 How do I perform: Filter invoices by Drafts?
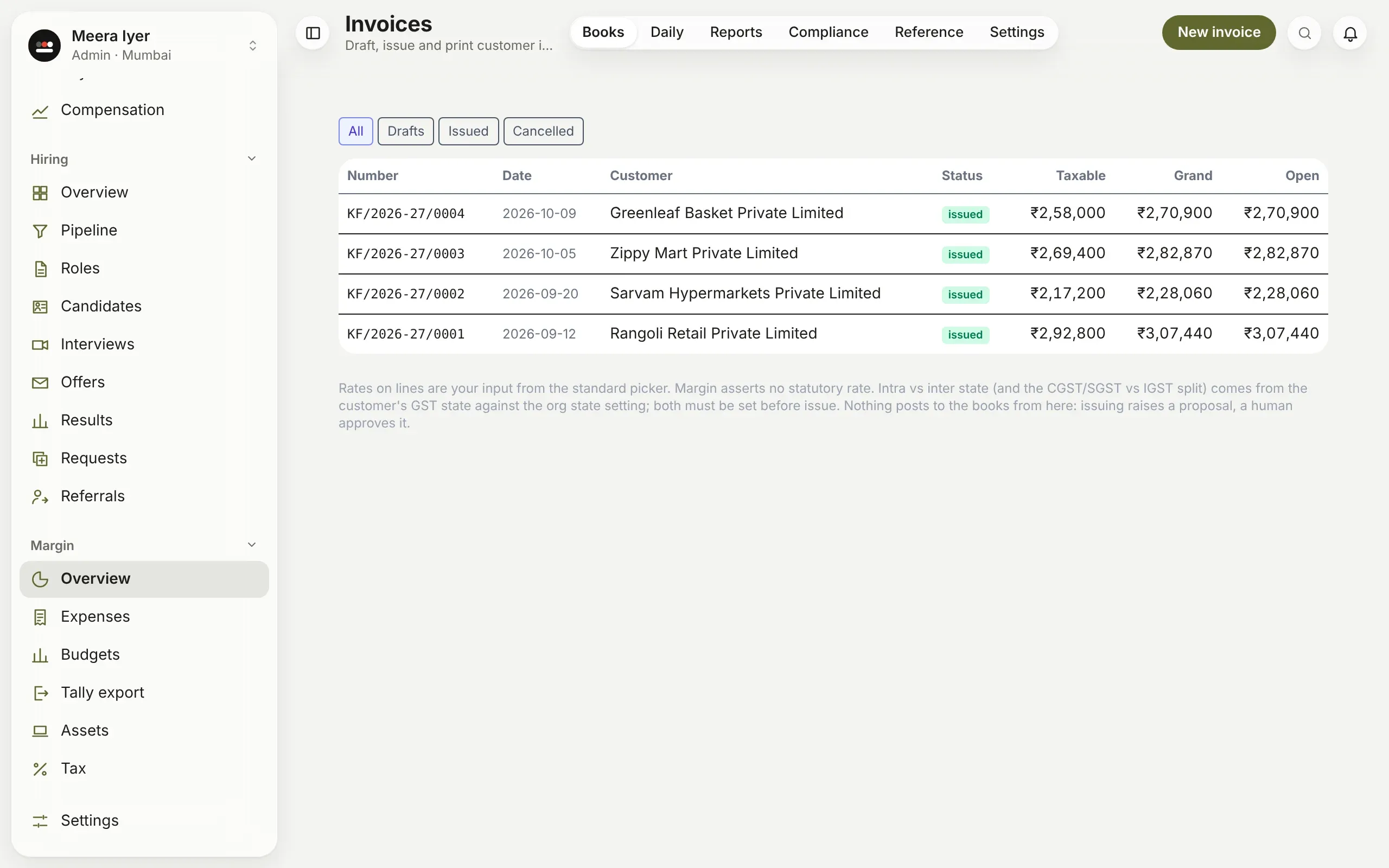pos(406,131)
